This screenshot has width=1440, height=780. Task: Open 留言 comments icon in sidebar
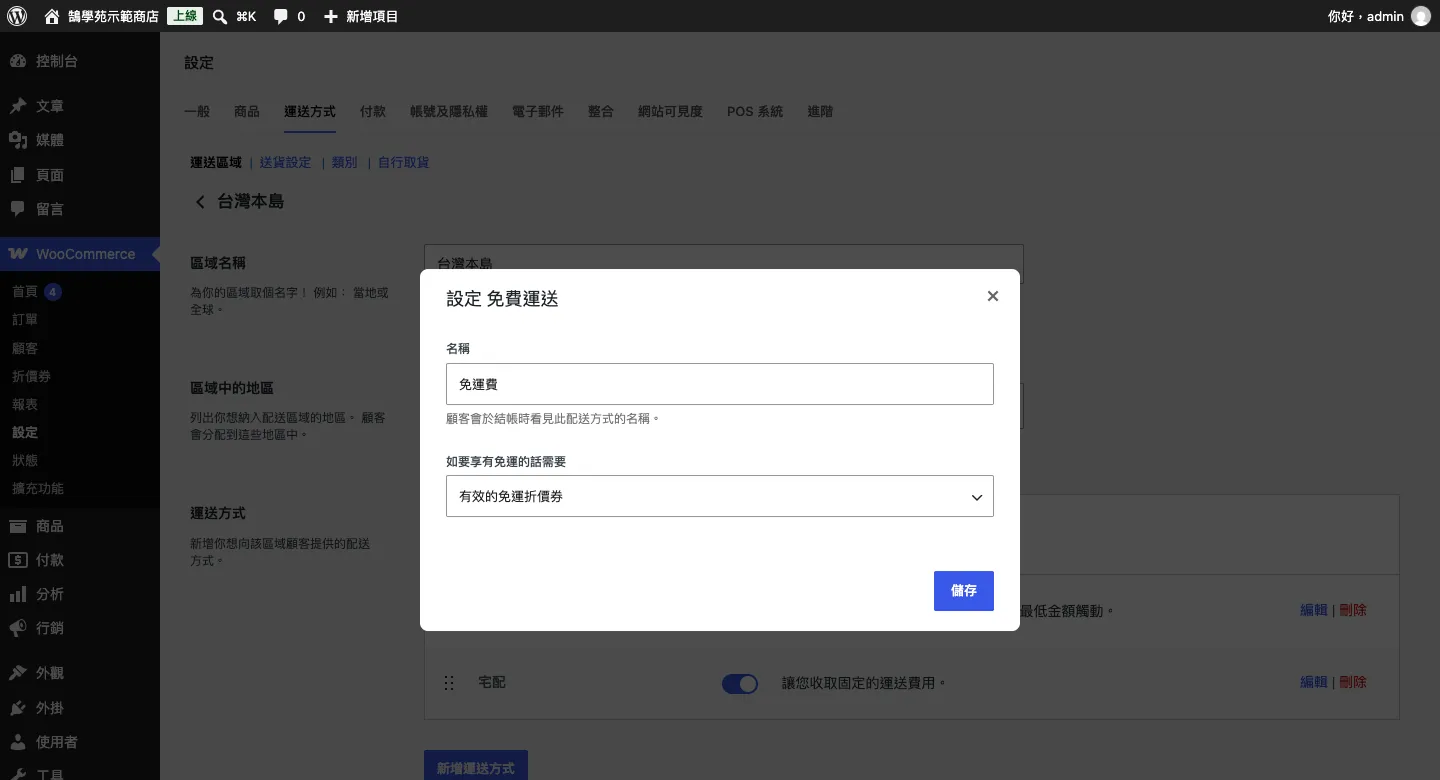point(18,209)
